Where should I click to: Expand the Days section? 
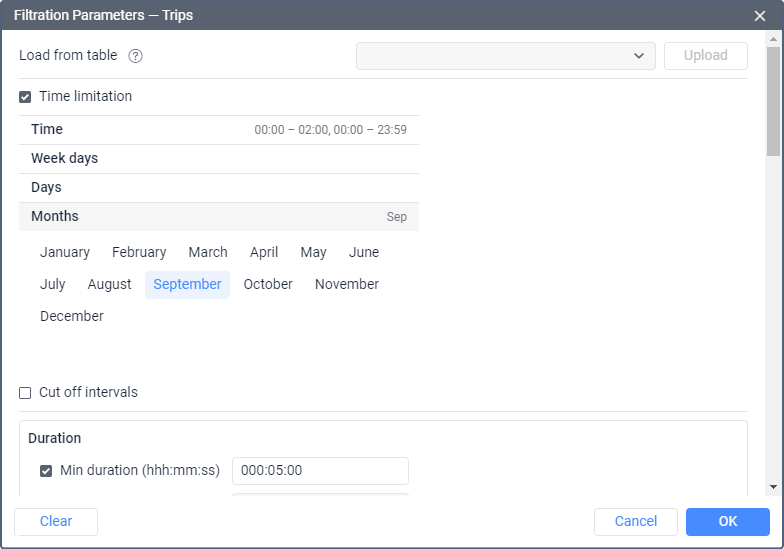pos(218,188)
